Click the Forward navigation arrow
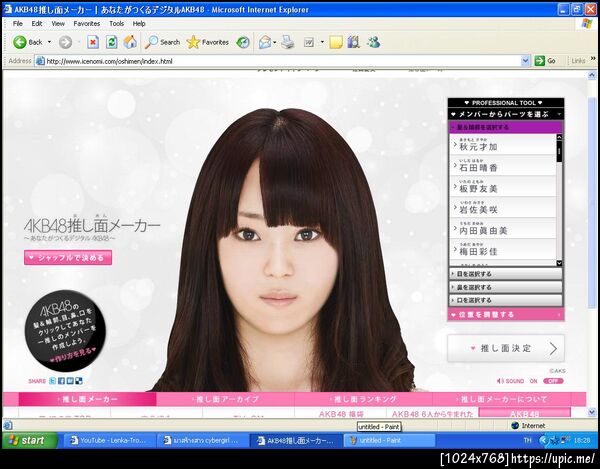This screenshot has height=469, width=600. coord(65,42)
